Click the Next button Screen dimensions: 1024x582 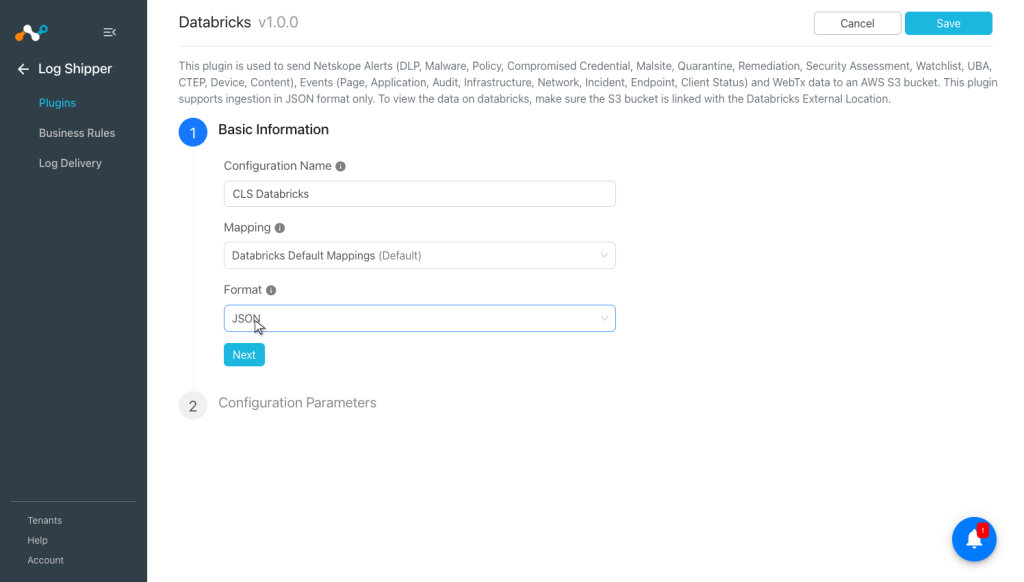point(244,355)
